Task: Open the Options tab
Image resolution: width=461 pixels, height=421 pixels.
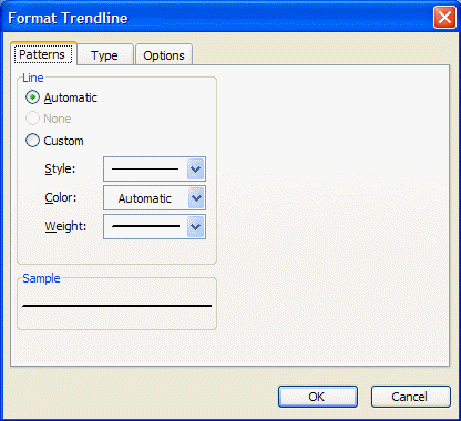Action: (x=164, y=55)
